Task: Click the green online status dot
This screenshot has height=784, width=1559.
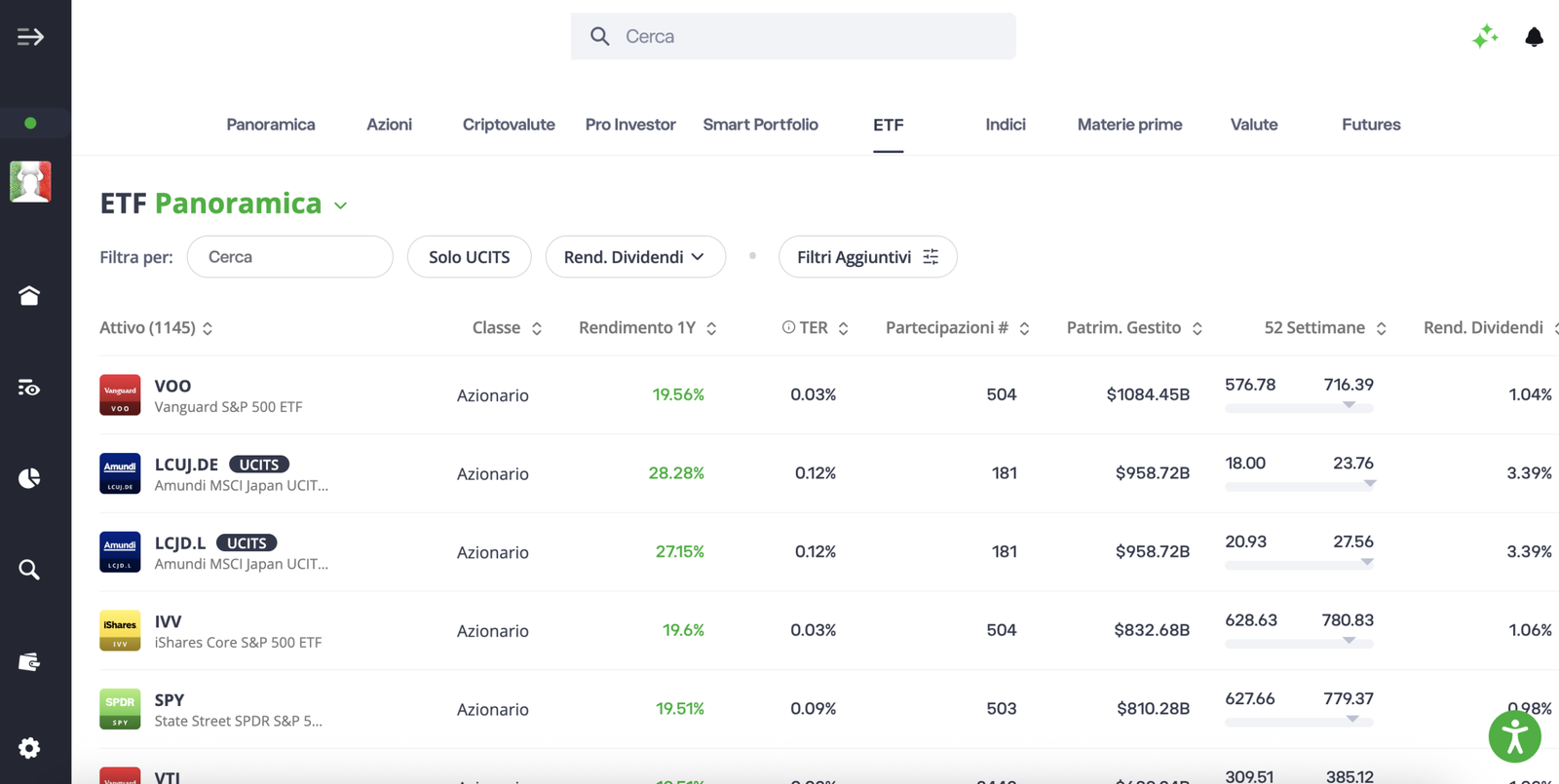Action: click(x=30, y=123)
